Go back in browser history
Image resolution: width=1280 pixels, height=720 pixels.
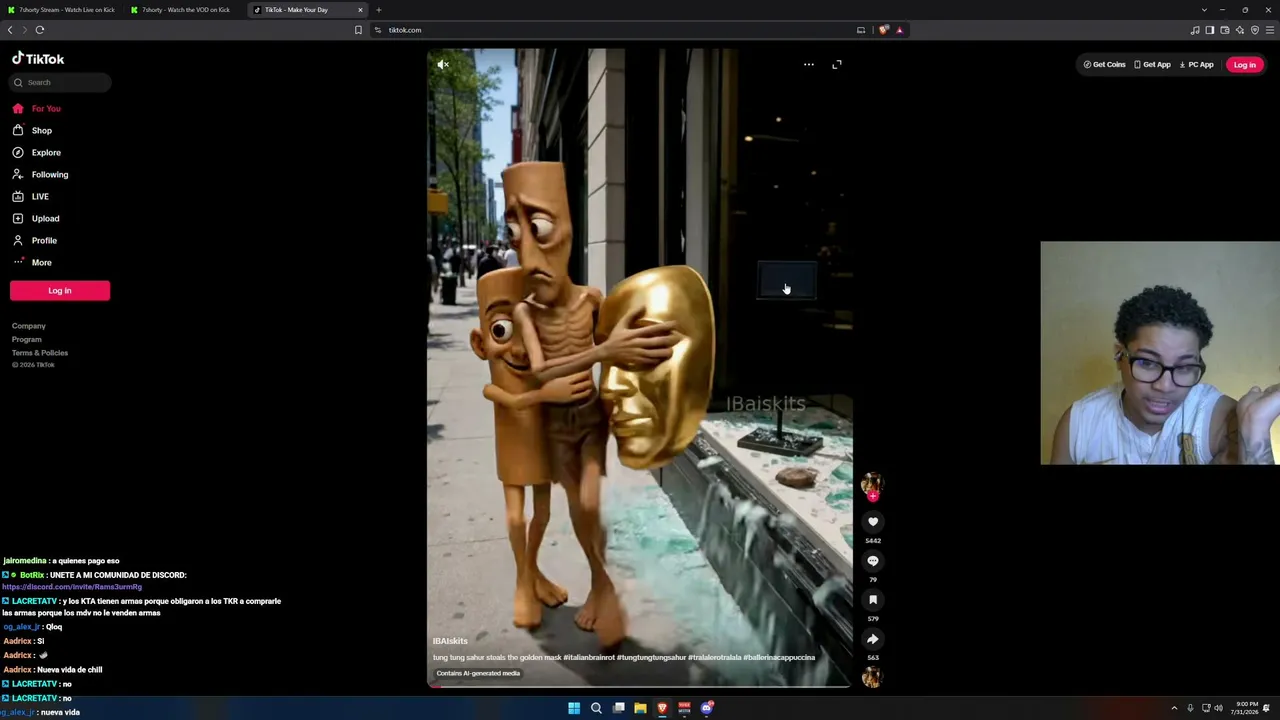[10, 30]
